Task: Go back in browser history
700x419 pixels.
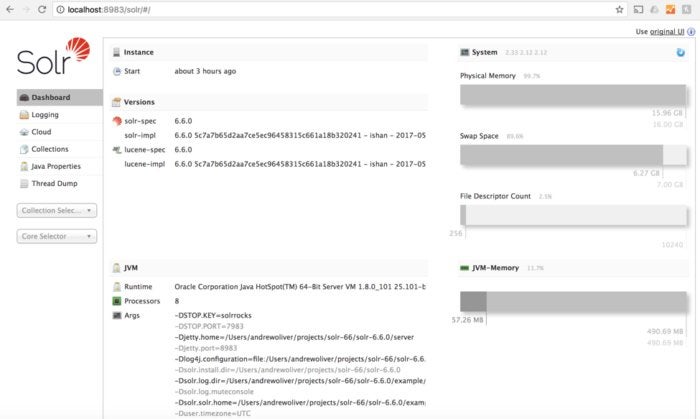Action: (x=10, y=9)
